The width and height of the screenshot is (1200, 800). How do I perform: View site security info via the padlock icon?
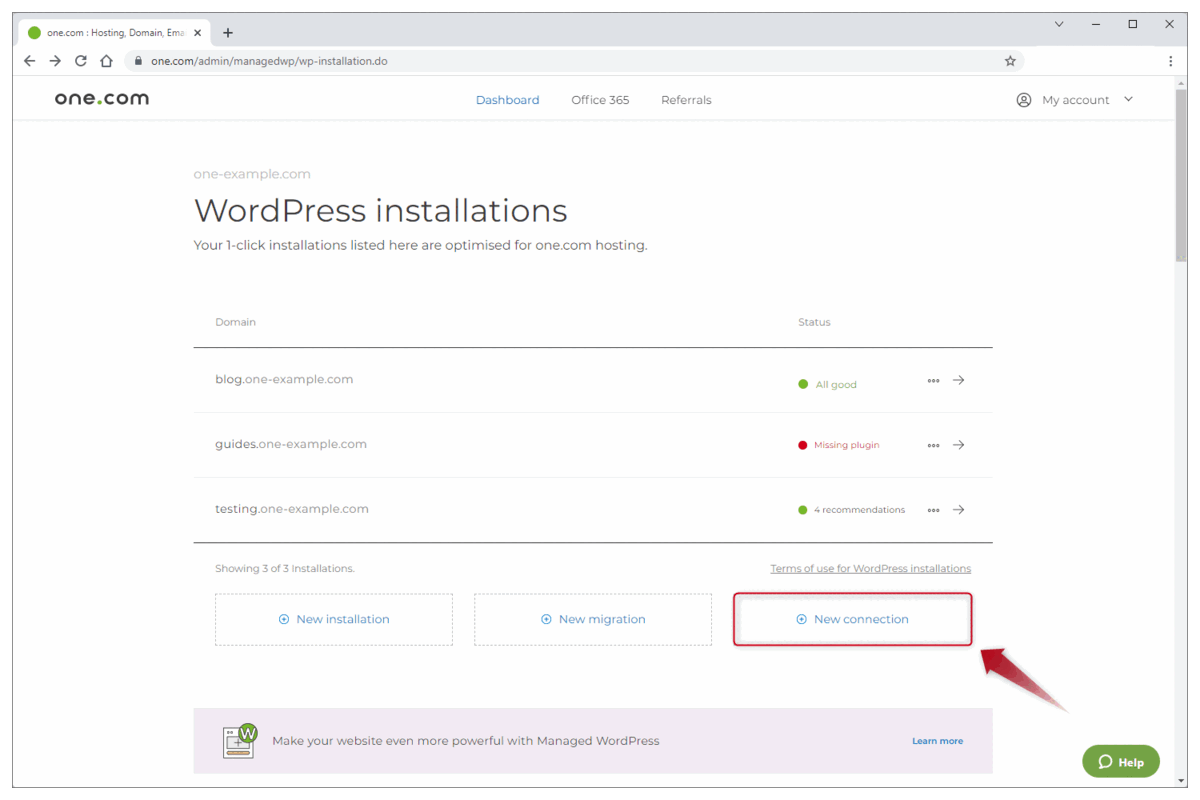[137, 60]
